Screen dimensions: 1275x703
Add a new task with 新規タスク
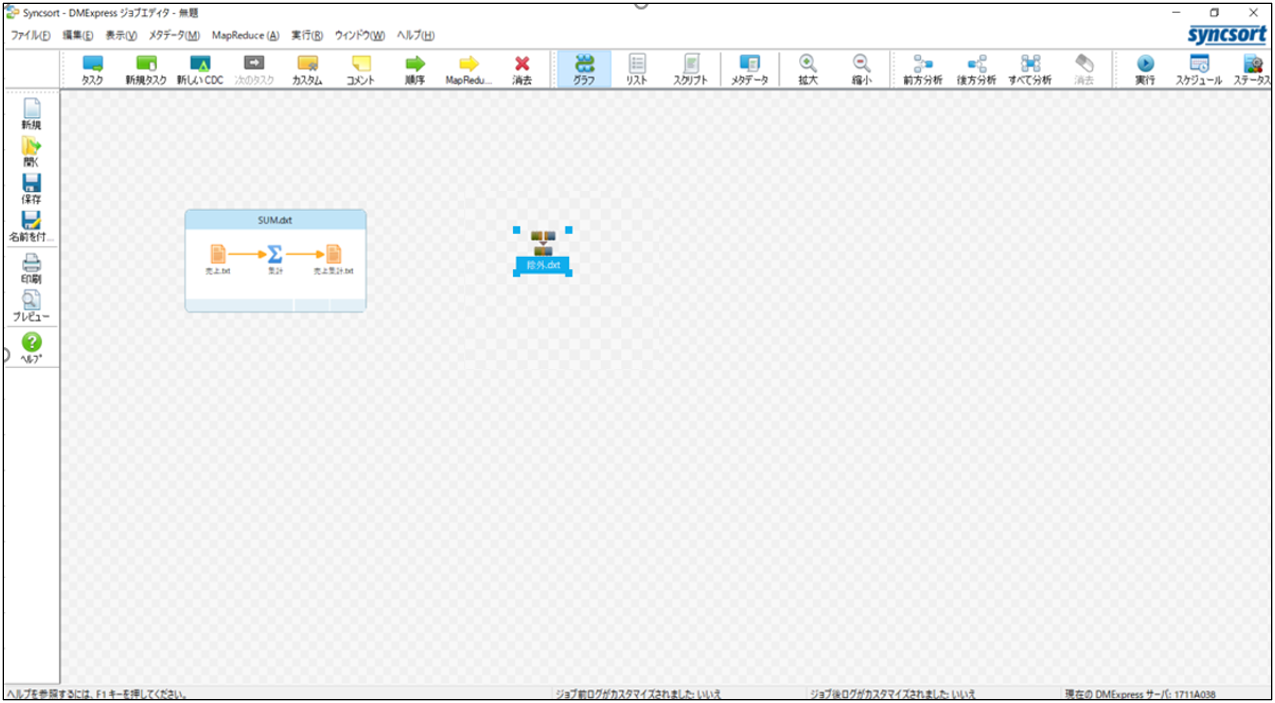(x=146, y=69)
